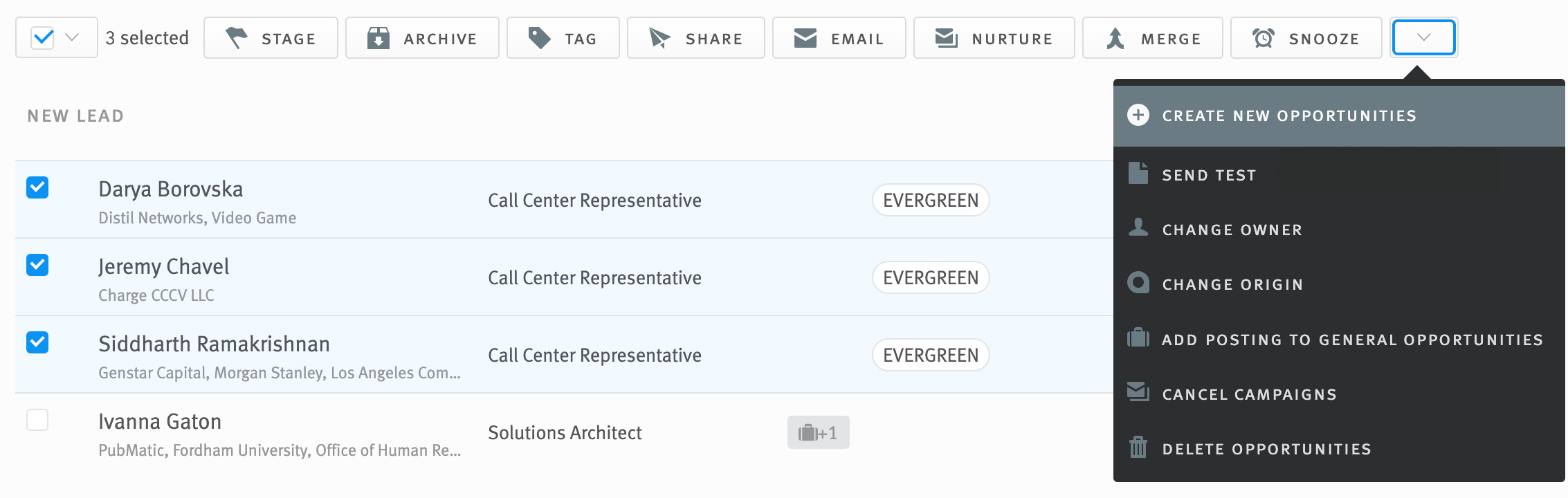The height and width of the screenshot is (498, 1568).
Task: Uncheck Jeremy Chavel's row checkbox
Action: click(37, 265)
